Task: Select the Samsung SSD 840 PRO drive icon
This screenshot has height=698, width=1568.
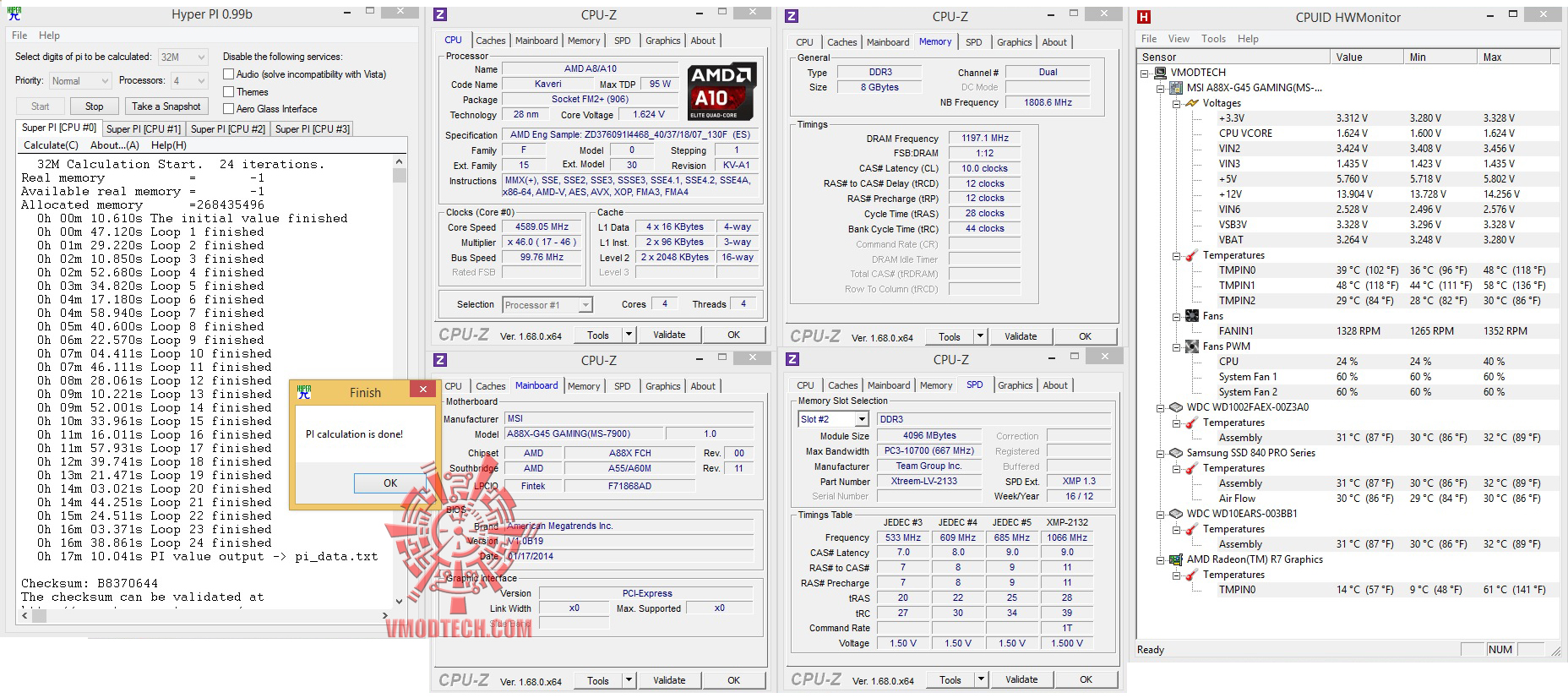Action: point(1176,453)
